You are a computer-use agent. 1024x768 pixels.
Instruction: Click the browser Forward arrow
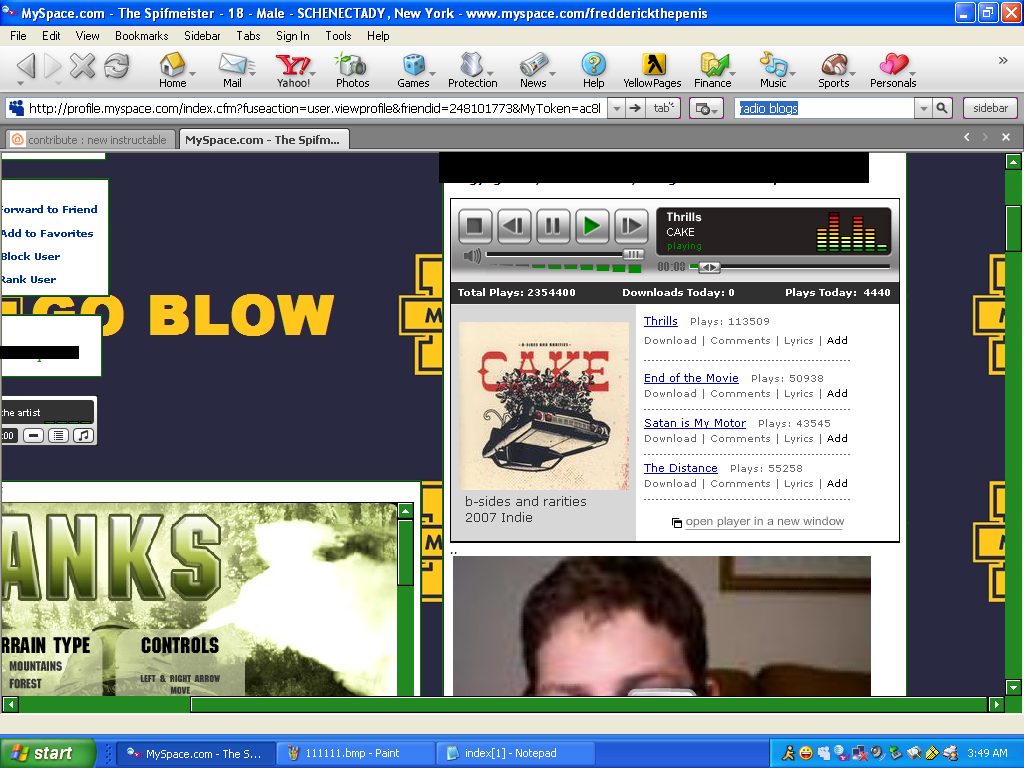tap(52, 65)
